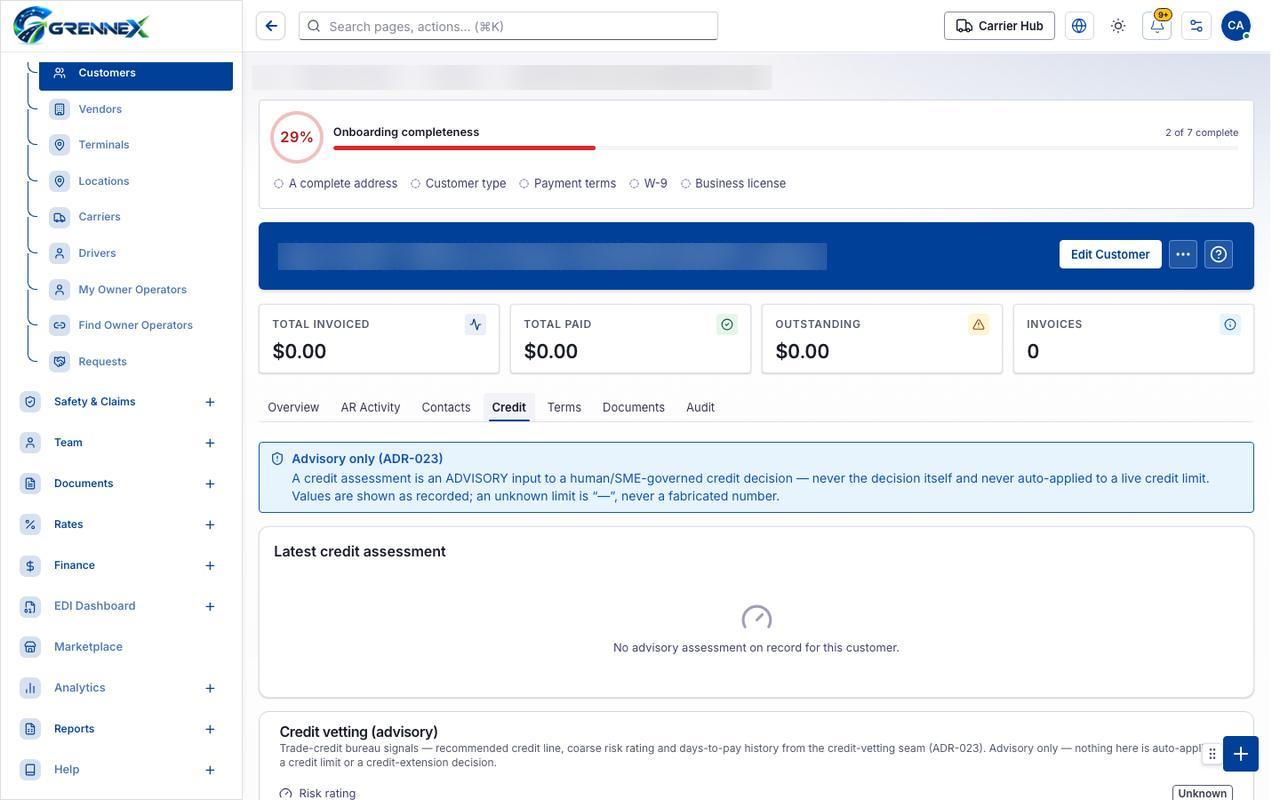Switch to the Overview tab
The width and height of the screenshot is (1280, 800).
tap(293, 407)
